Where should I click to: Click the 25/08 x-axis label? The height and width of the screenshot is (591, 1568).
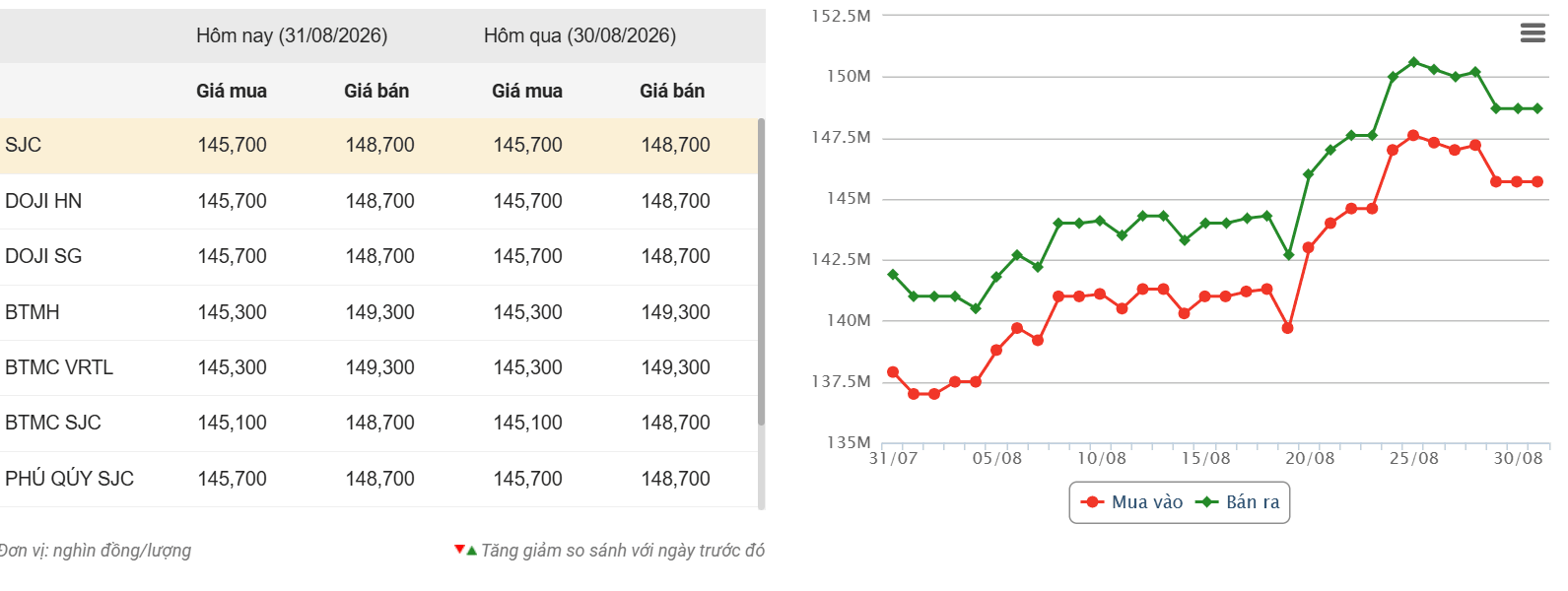1414,459
